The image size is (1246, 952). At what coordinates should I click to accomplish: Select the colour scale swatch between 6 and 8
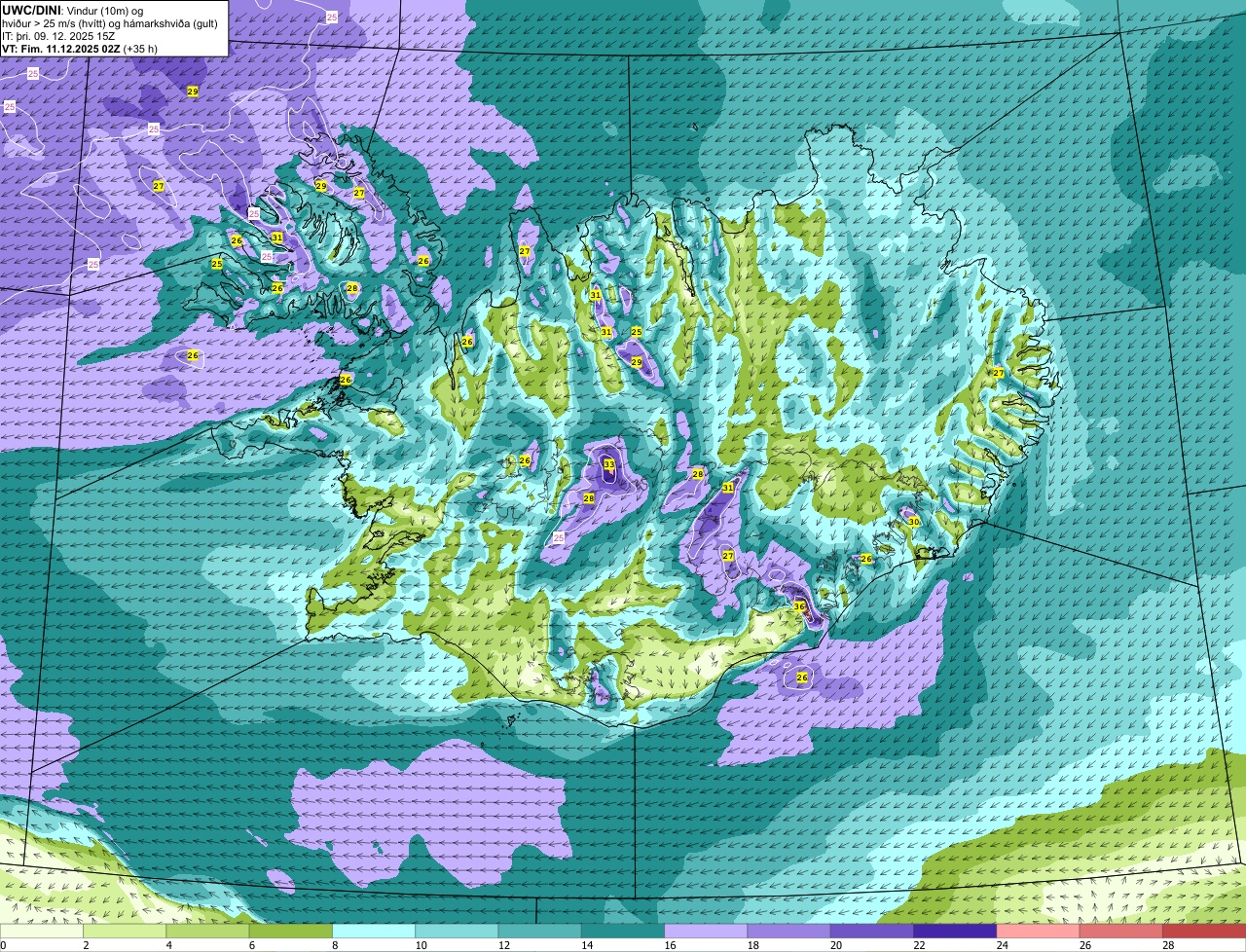pos(291,932)
